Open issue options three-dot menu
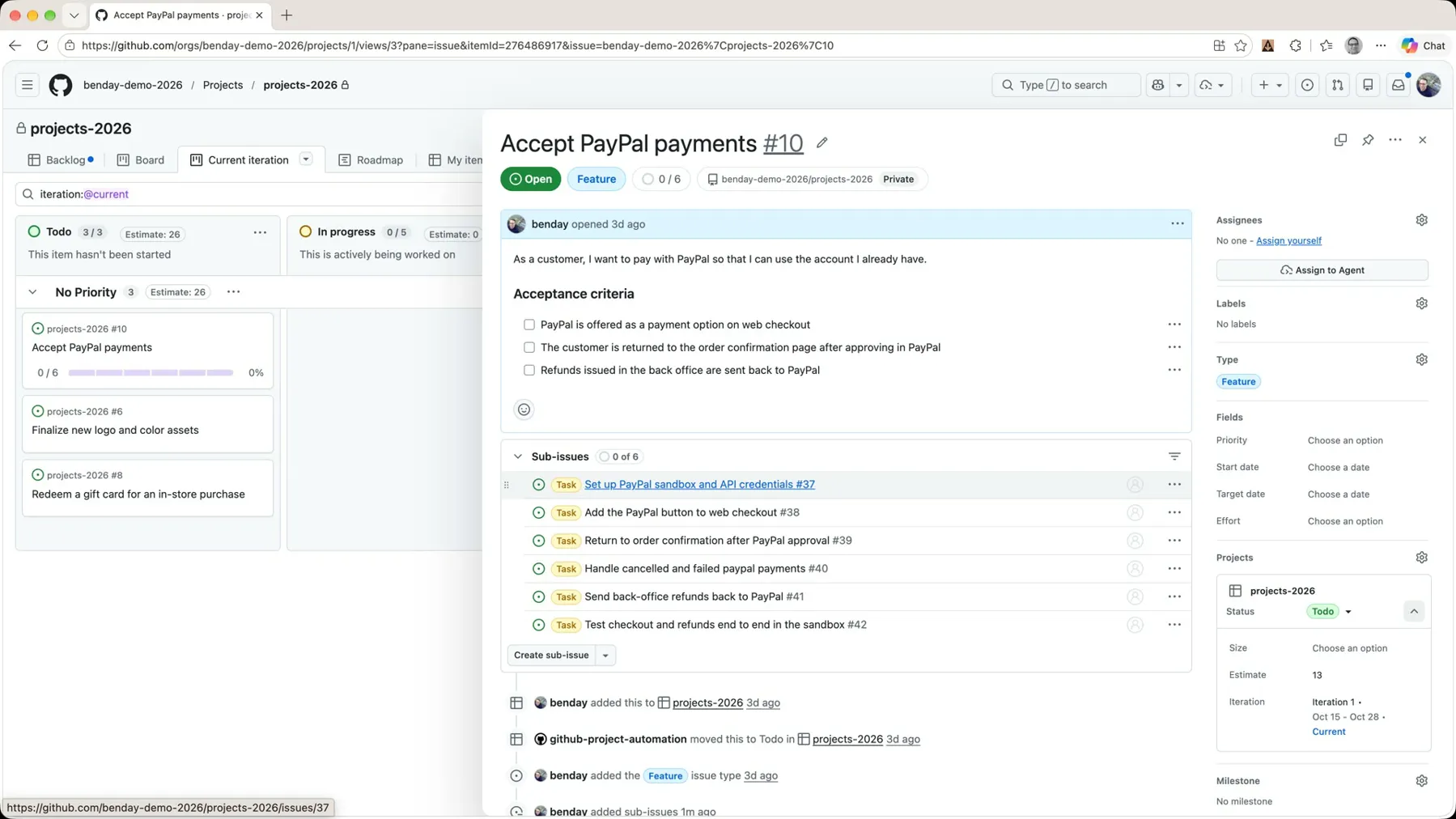The image size is (1456, 819). pyautogui.click(x=1395, y=140)
